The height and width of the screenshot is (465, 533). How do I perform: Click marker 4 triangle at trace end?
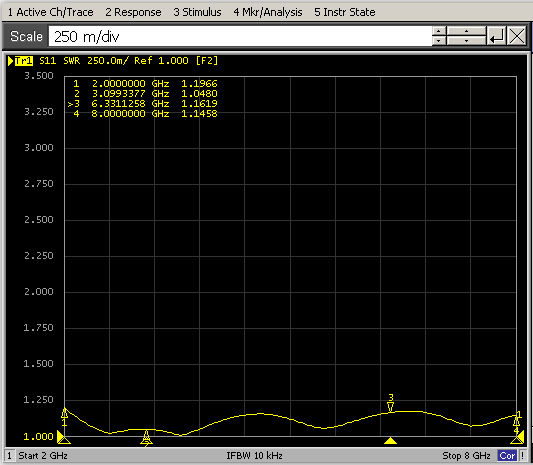point(516,422)
